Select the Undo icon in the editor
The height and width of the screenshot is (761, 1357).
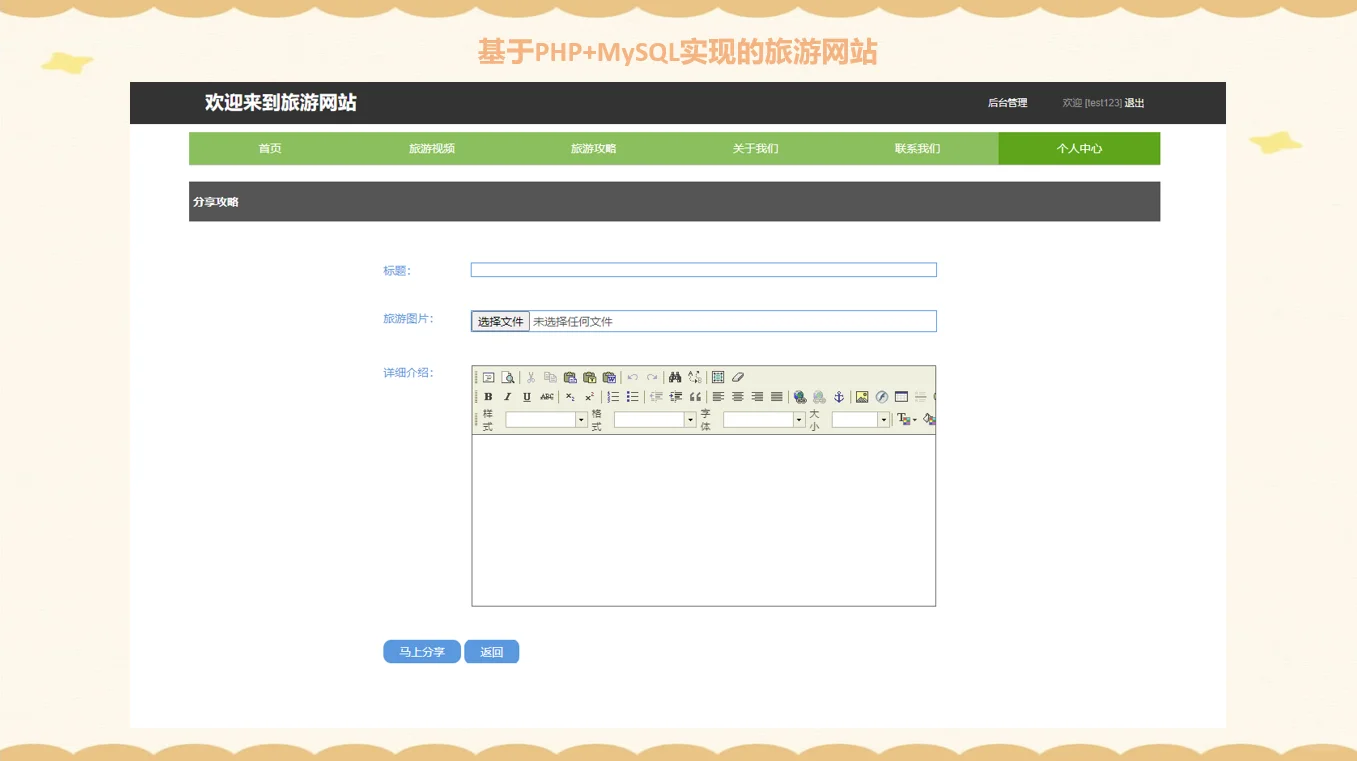point(631,378)
